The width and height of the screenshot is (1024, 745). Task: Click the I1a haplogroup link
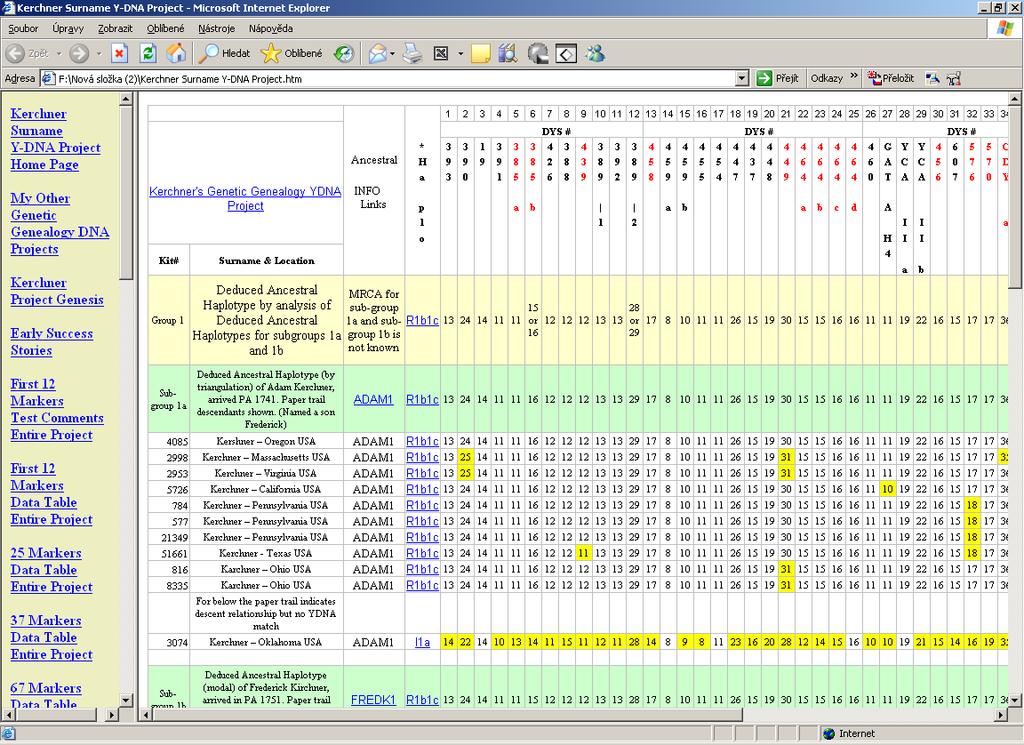click(x=423, y=642)
